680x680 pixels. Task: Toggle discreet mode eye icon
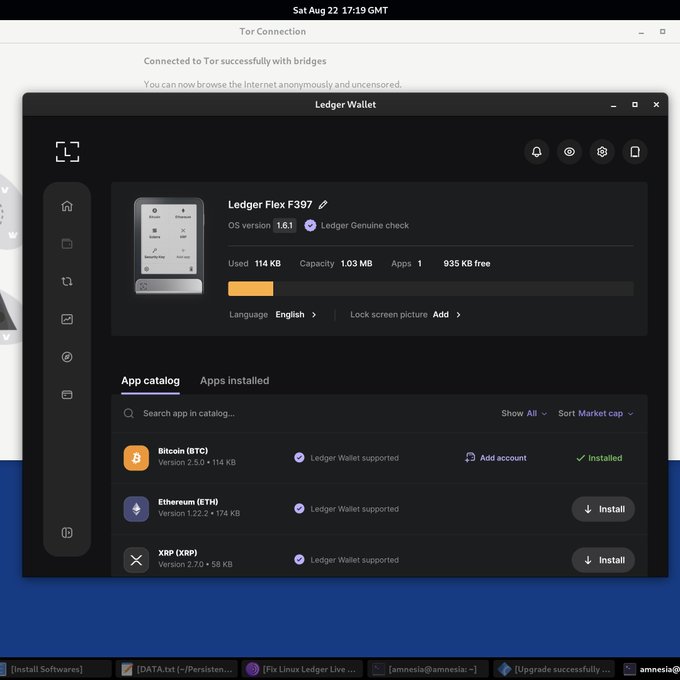pyautogui.click(x=569, y=152)
